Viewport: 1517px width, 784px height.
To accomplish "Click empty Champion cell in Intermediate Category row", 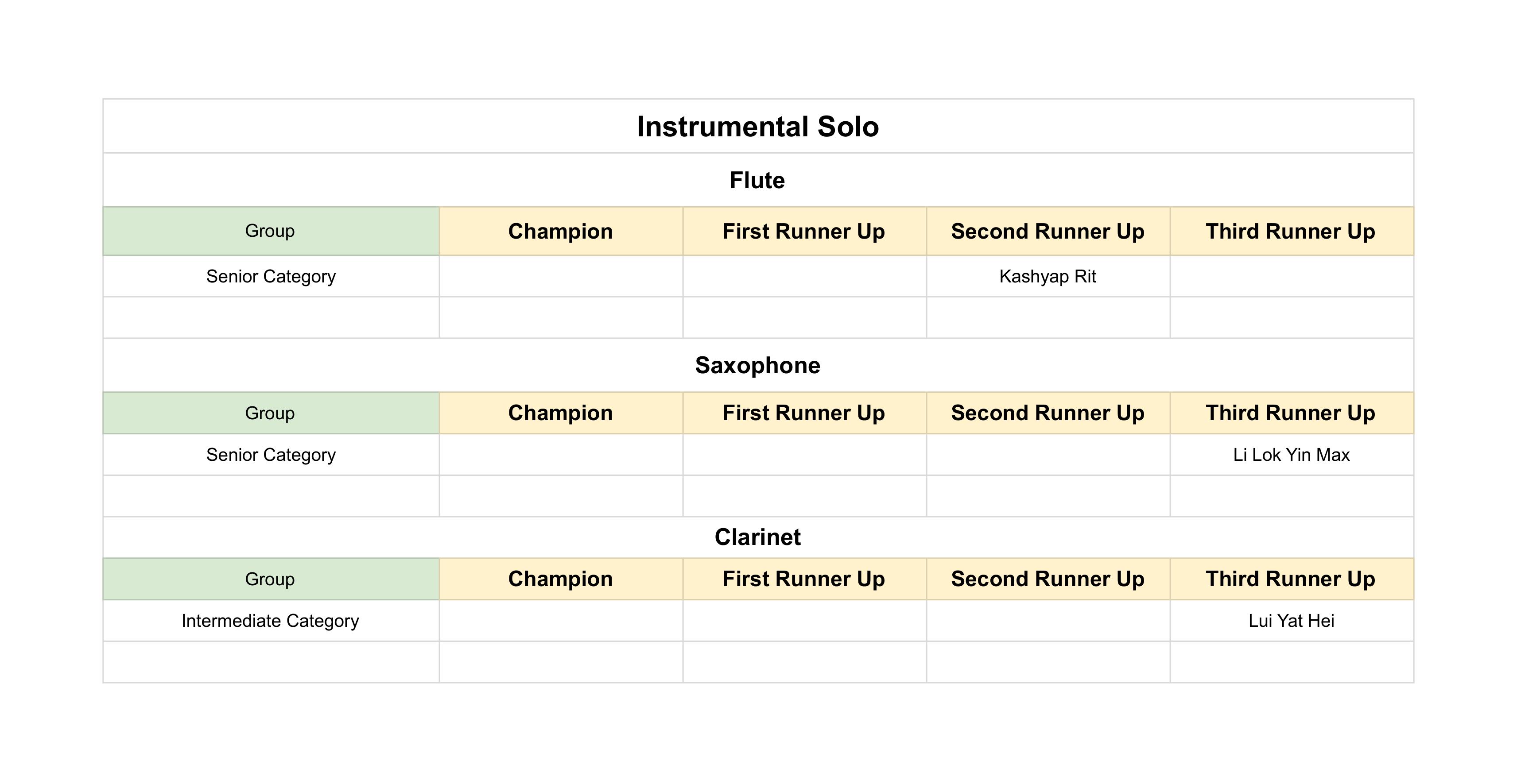I will pyautogui.click(x=561, y=621).
